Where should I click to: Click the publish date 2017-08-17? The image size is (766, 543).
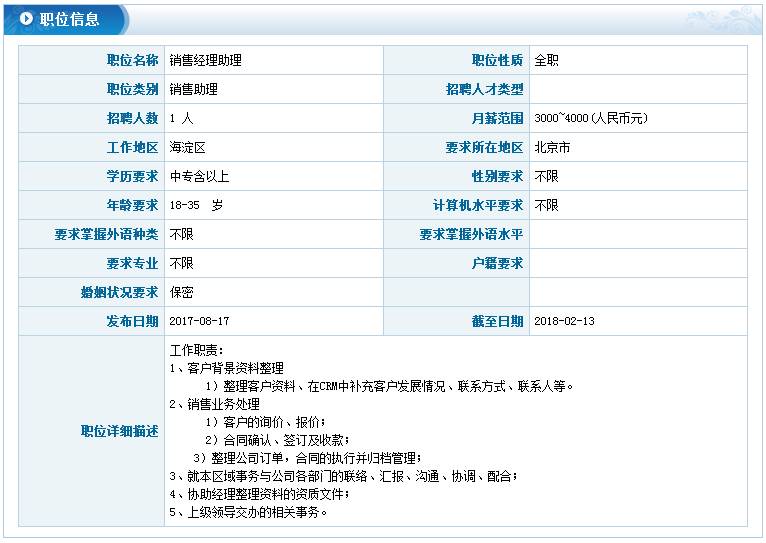coord(199,321)
